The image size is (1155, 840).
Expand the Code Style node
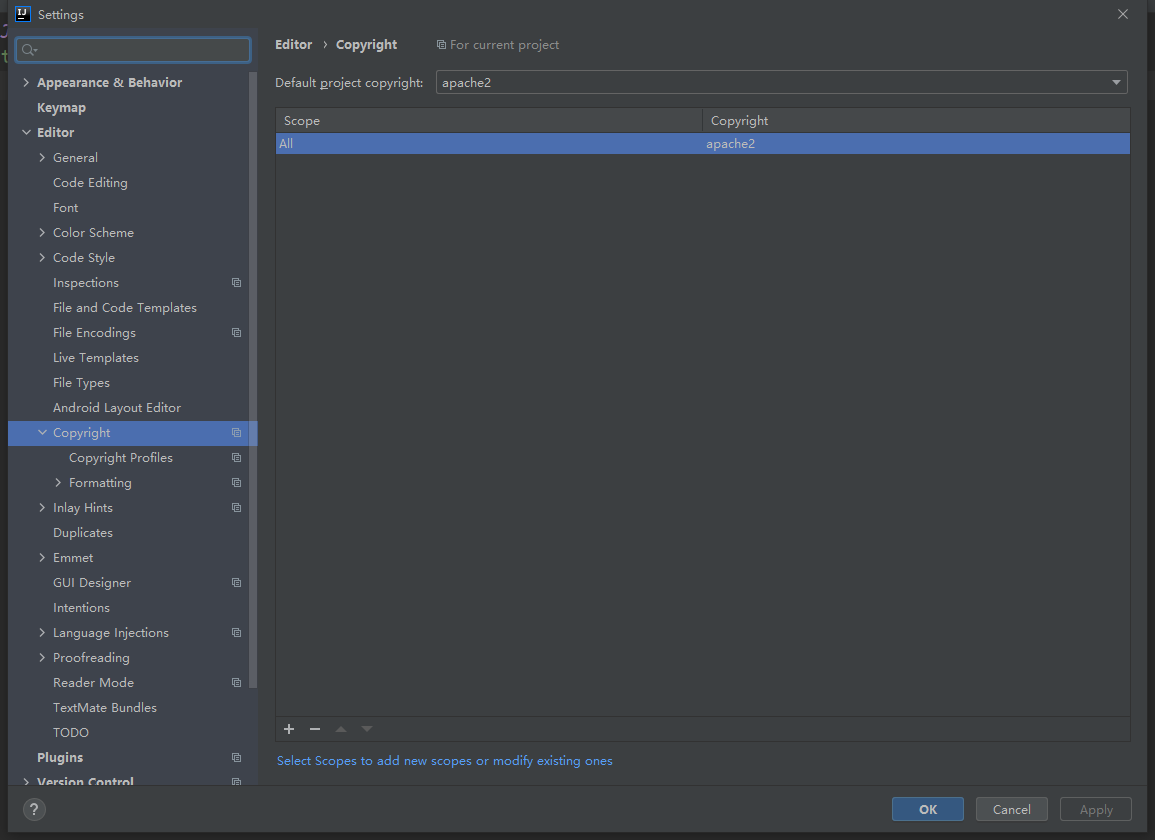point(42,257)
